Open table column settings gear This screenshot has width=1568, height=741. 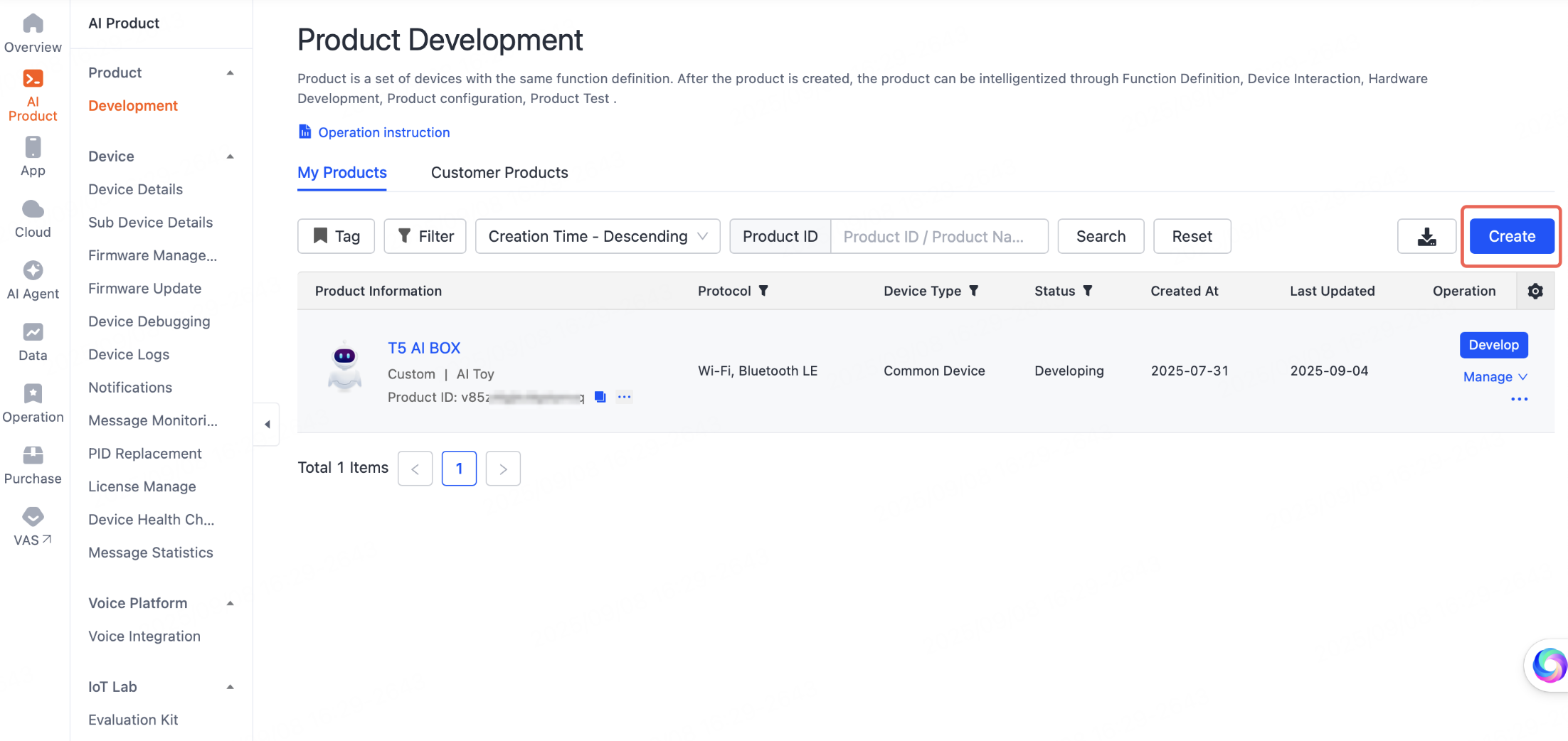pyautogui.click(x=1535, y=291)
